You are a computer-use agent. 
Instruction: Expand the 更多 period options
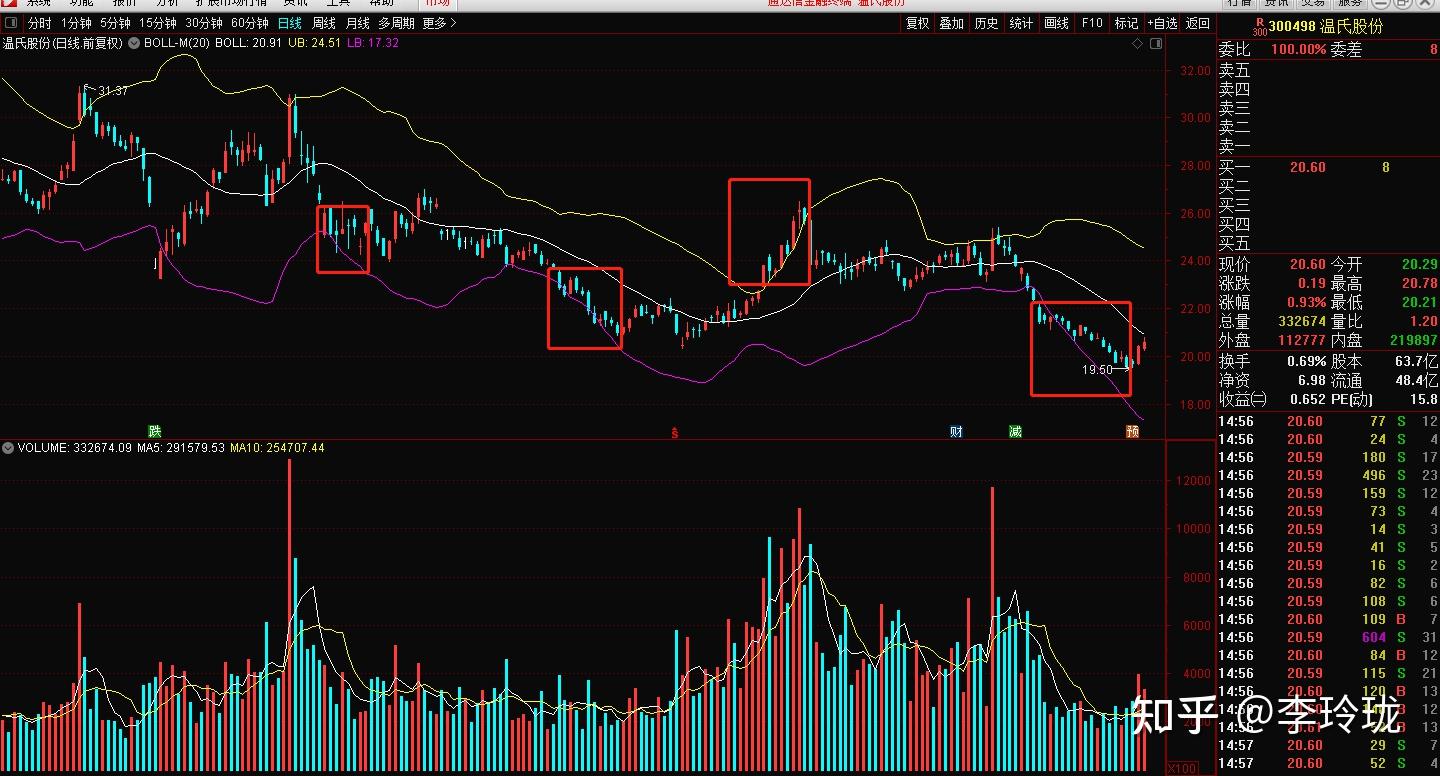point(439,23)
